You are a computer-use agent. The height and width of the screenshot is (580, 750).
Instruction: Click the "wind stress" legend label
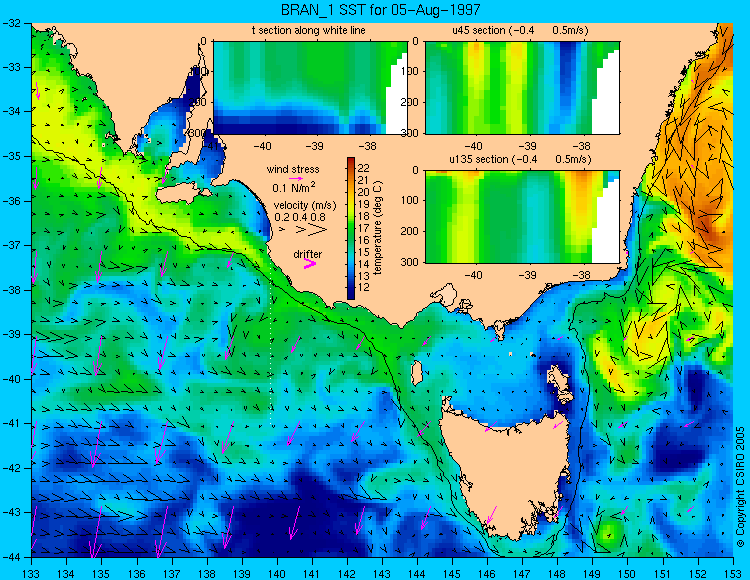293,169
